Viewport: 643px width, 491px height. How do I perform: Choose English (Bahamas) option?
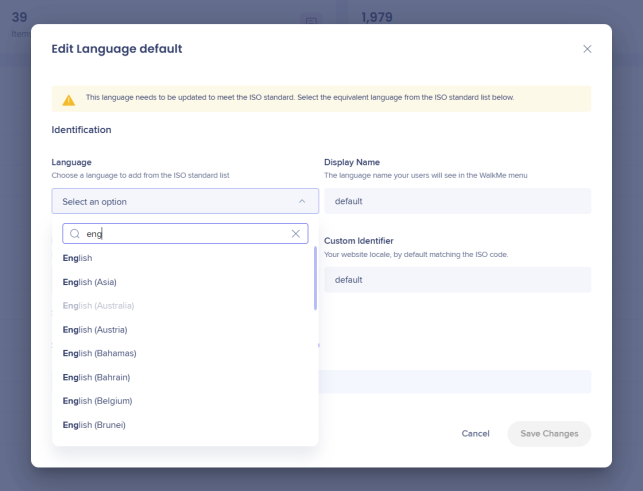99,353
